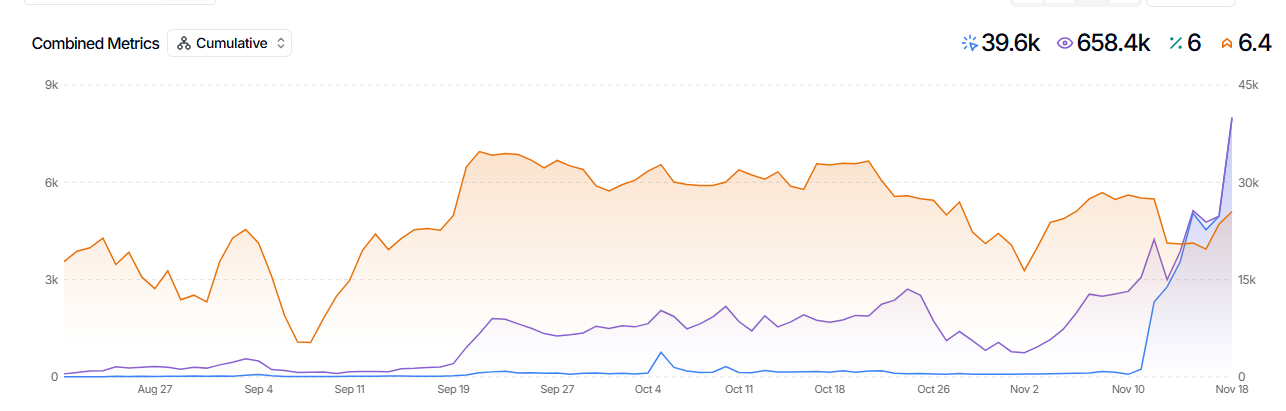Click the 9k left axis label
Viewport: 1286px width, 411px height.
coord(50,86)
